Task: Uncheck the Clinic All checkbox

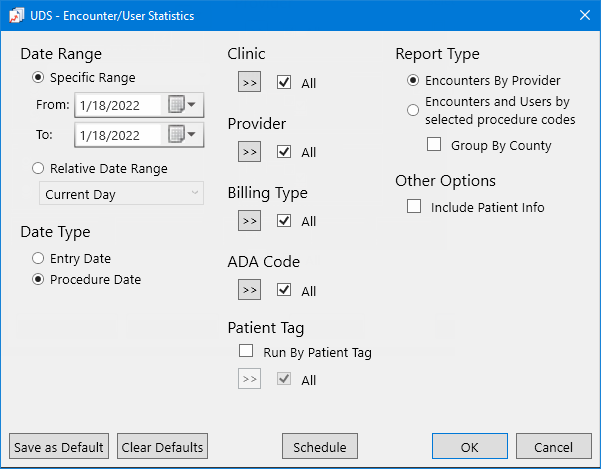Action: (x=284, y=82)
